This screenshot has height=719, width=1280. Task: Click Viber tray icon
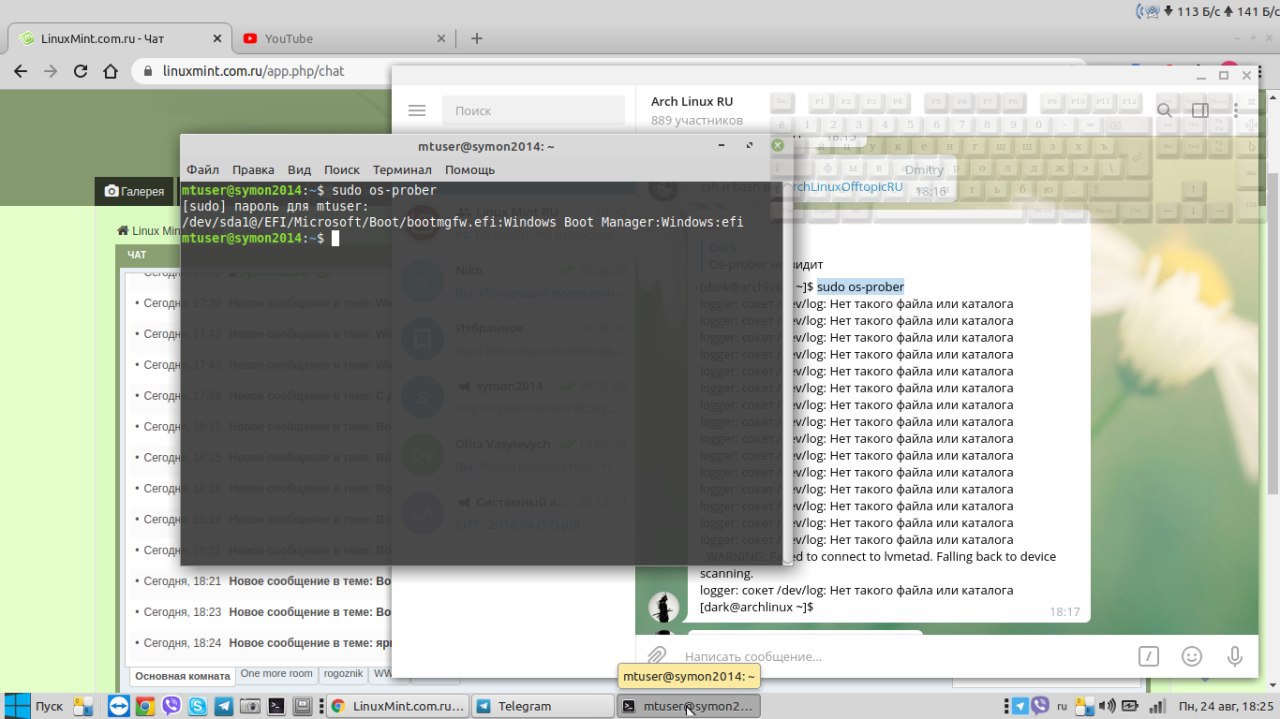click(x=1040, y=706)
